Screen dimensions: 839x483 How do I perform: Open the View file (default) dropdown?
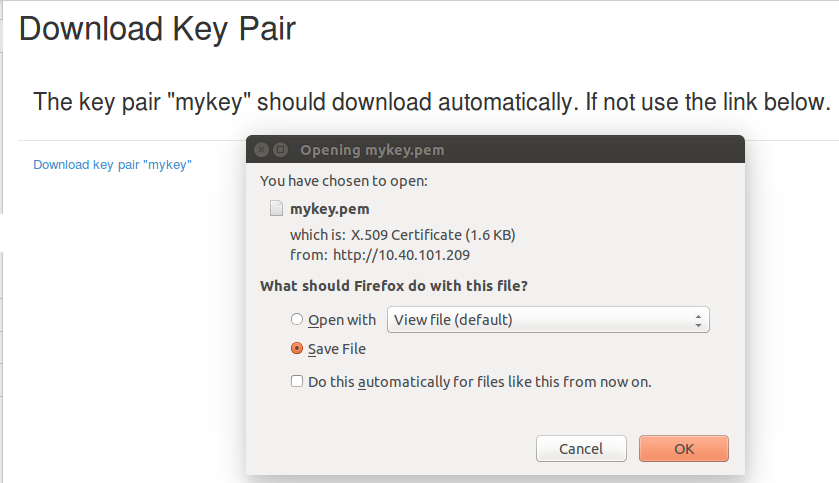point(548,320)
